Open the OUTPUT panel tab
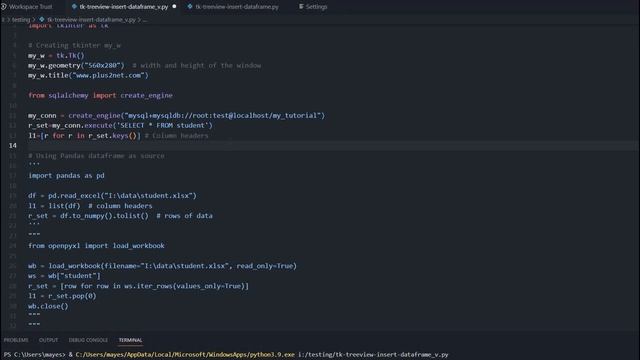This screenshot has height=360, width=640. 48,340
